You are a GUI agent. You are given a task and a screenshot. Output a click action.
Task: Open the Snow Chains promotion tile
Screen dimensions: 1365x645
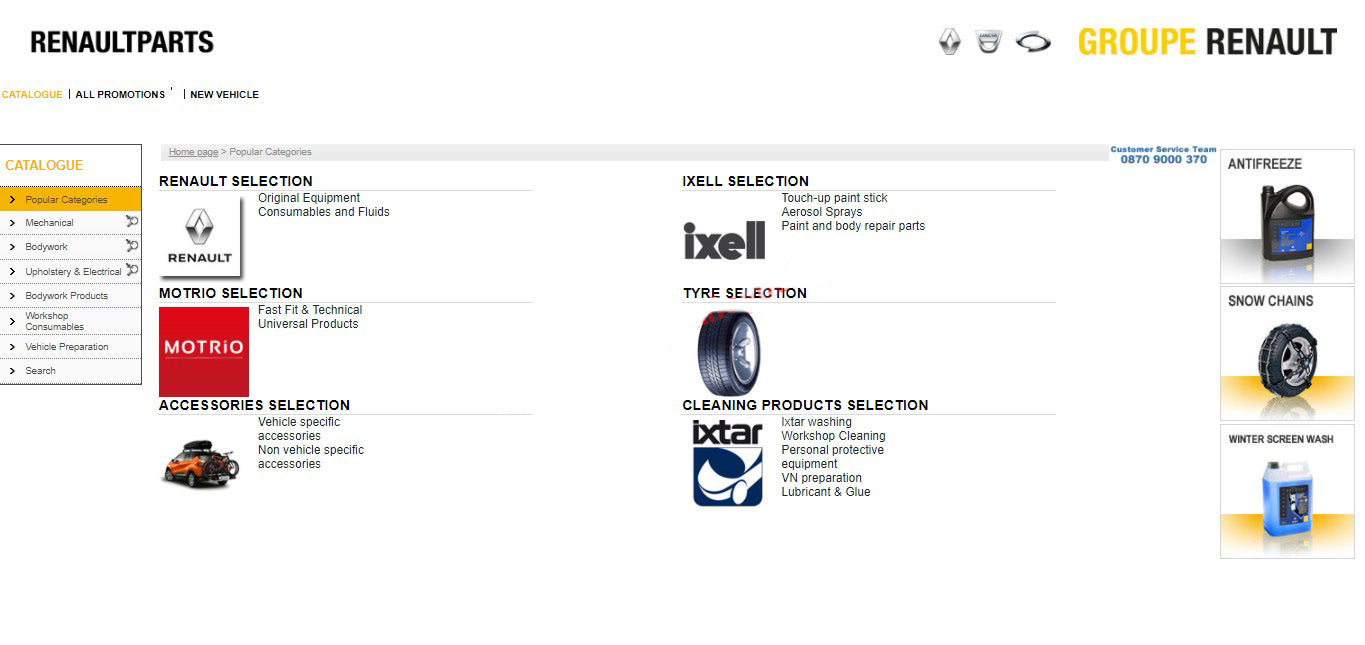(x=1287, y=353)
